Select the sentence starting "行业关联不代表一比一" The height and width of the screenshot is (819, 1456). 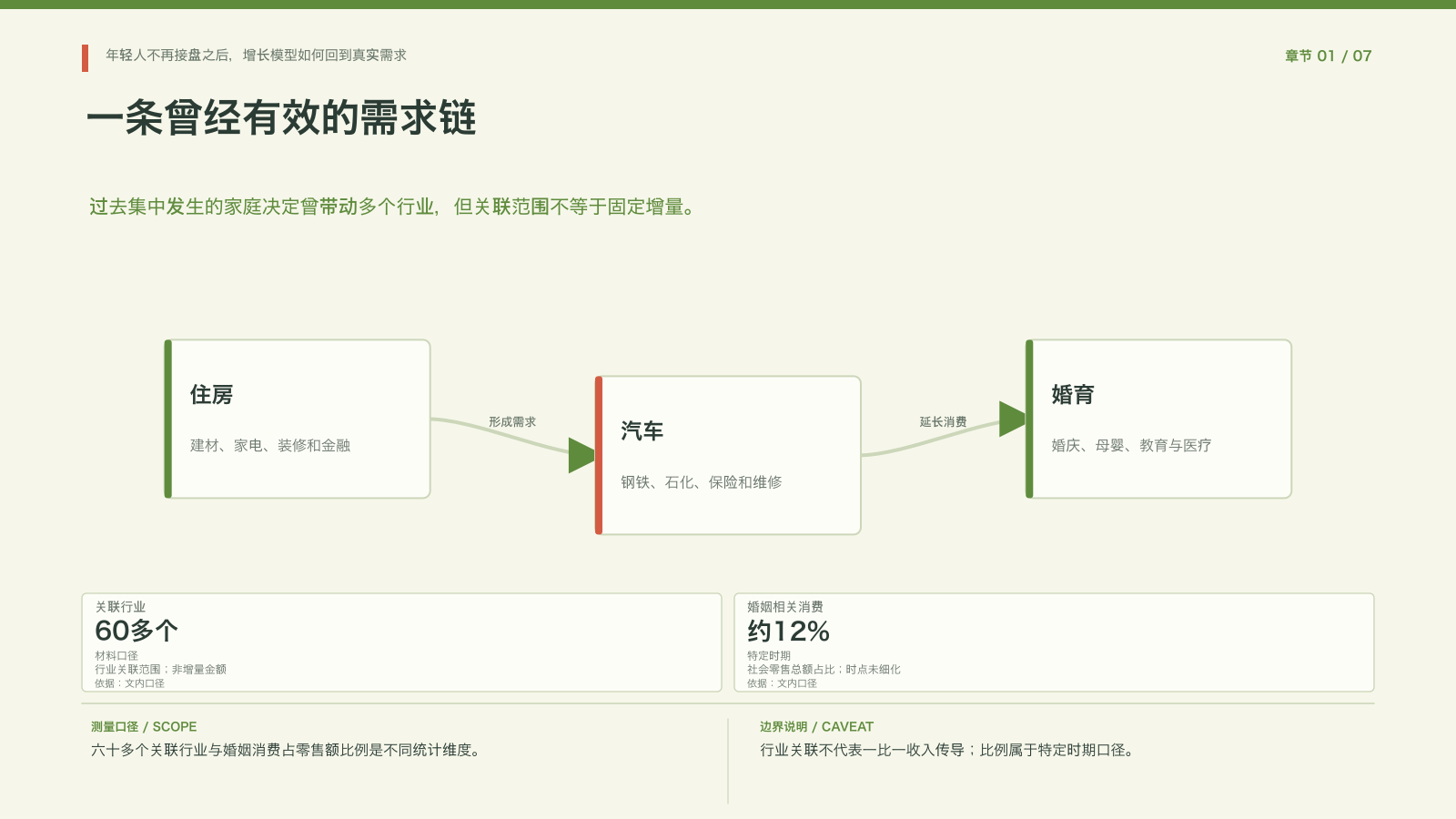[x=947, y=751]
